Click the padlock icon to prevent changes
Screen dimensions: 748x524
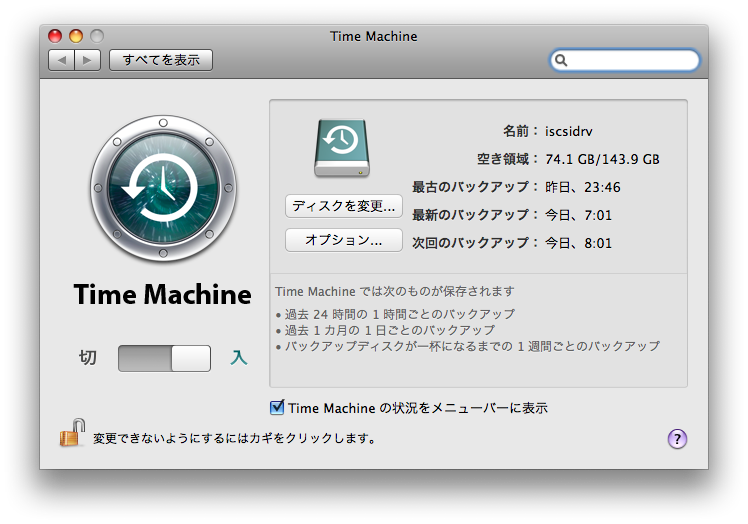pos(72,433)
